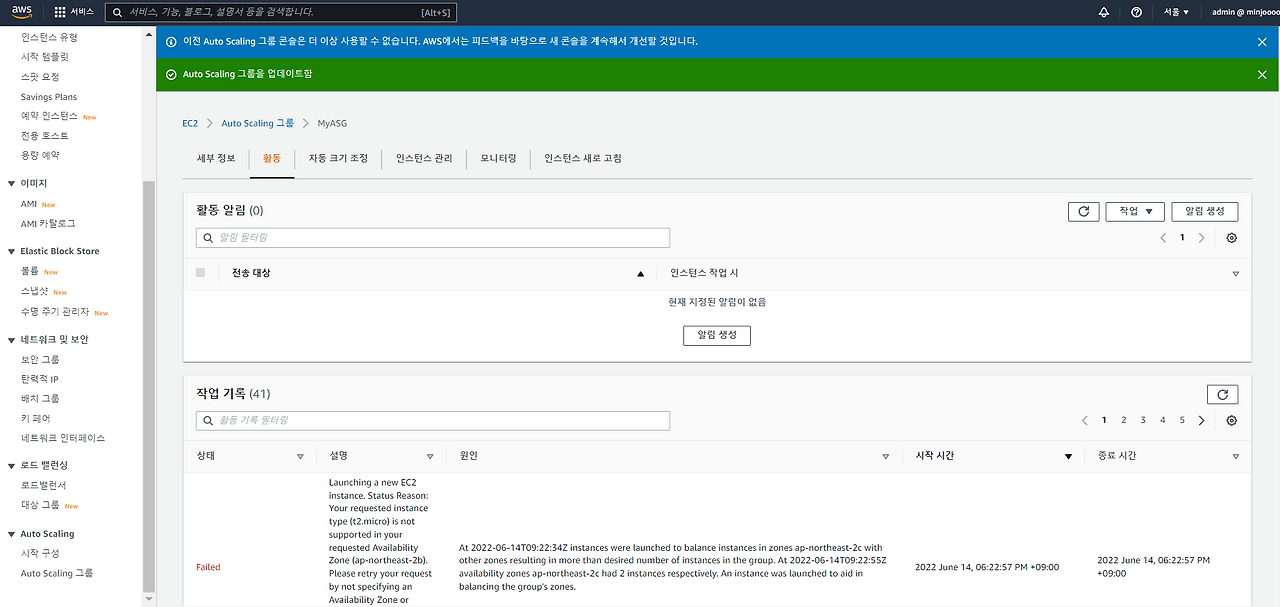This screenshot has height=607, width=1280.
Task: Open AMI 카탈로그 in sidebar
Action: [48, 224]
